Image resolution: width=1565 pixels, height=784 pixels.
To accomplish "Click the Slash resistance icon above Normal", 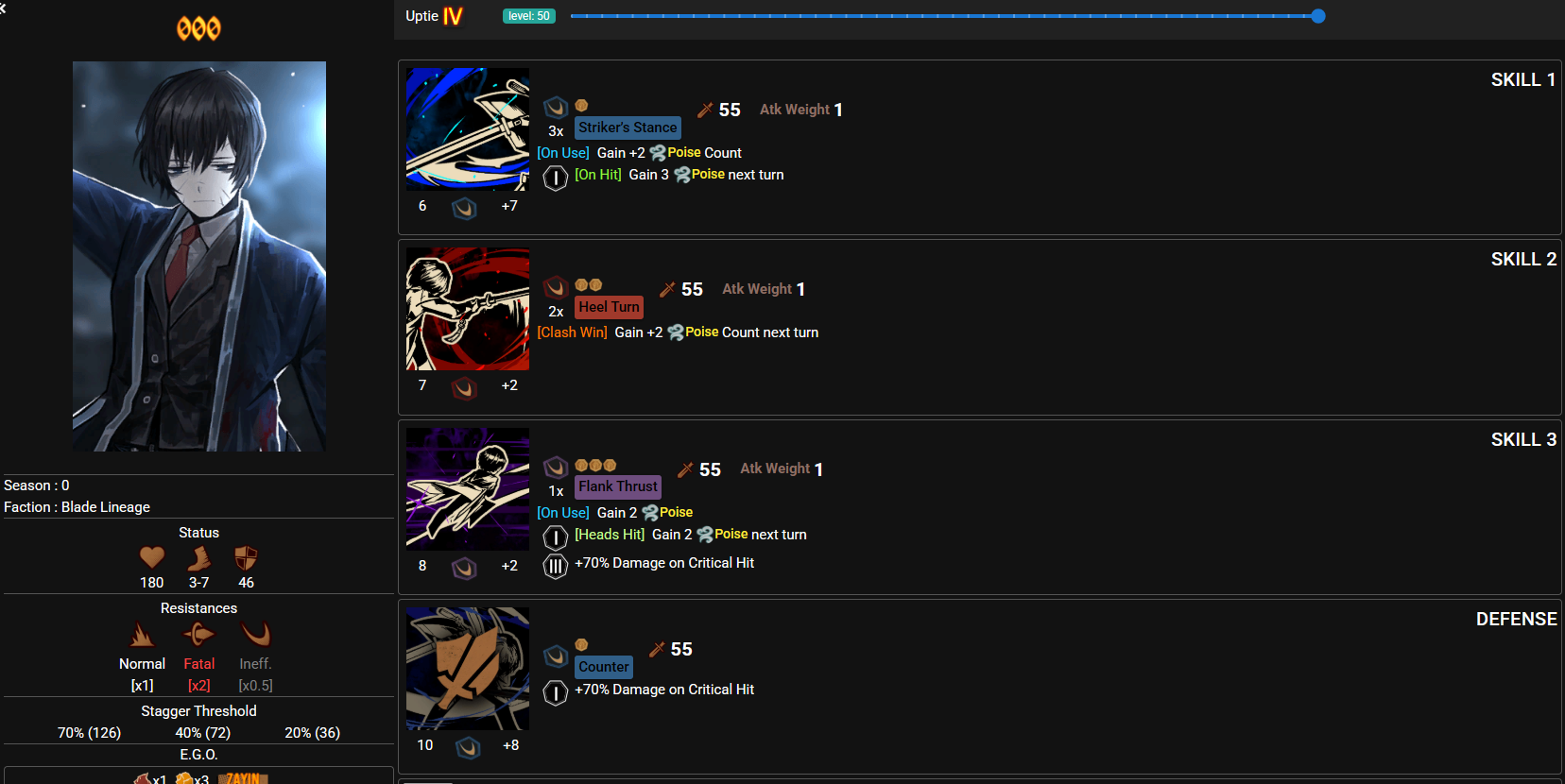I will coord(142,634).
